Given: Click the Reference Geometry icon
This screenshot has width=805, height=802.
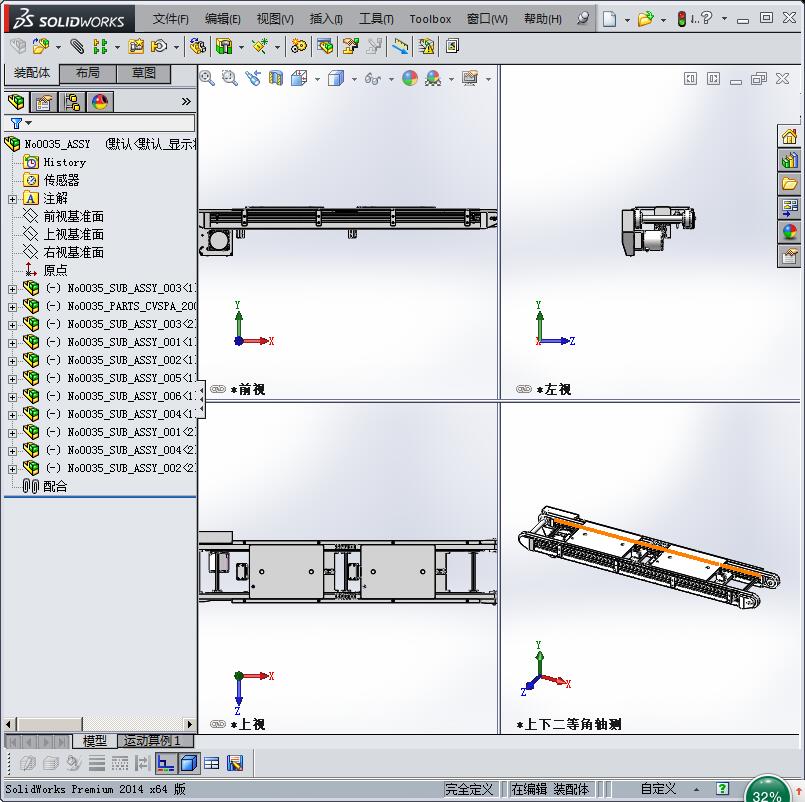Looking at the screenshot, I should pyautogui.click(x=260, y=47).
